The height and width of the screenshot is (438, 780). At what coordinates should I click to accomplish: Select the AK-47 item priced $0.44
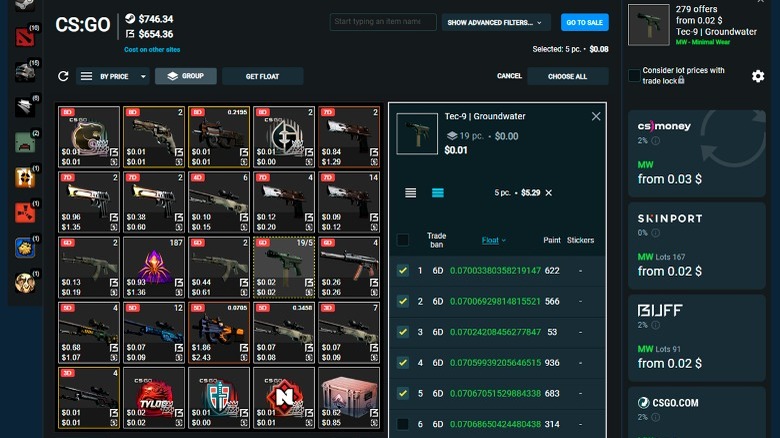click(x=219, y=267)
